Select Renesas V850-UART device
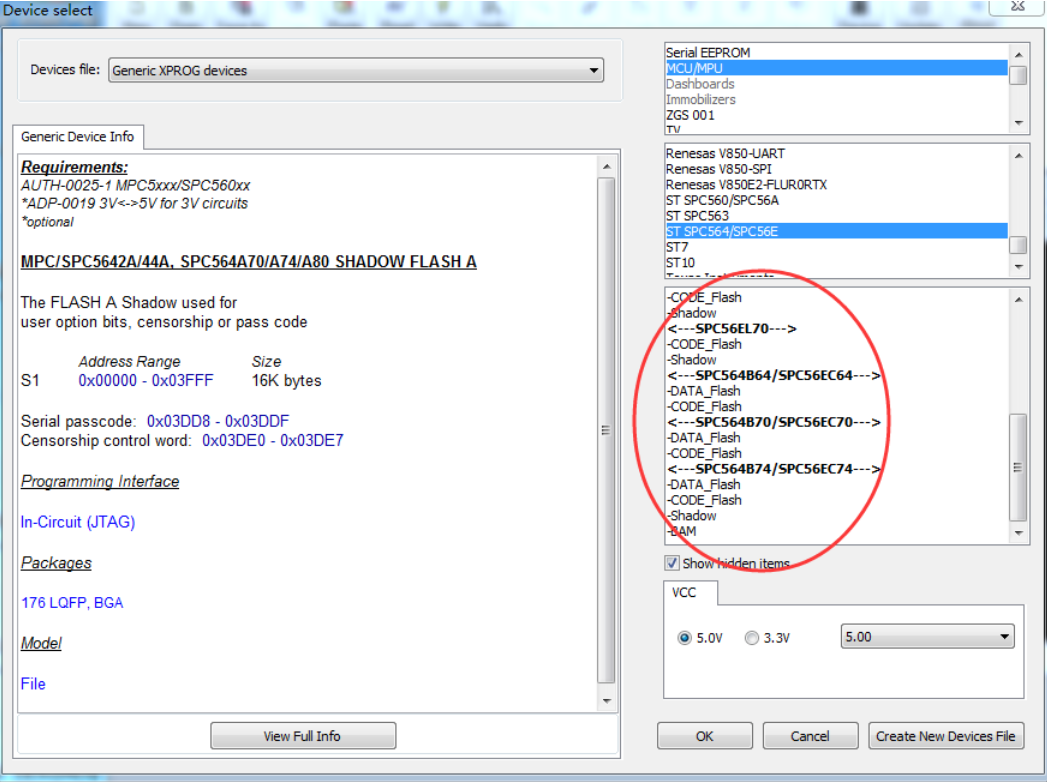Image resolution: width=1047 pixels, height=782 pixels. click(x=836, y=154)
